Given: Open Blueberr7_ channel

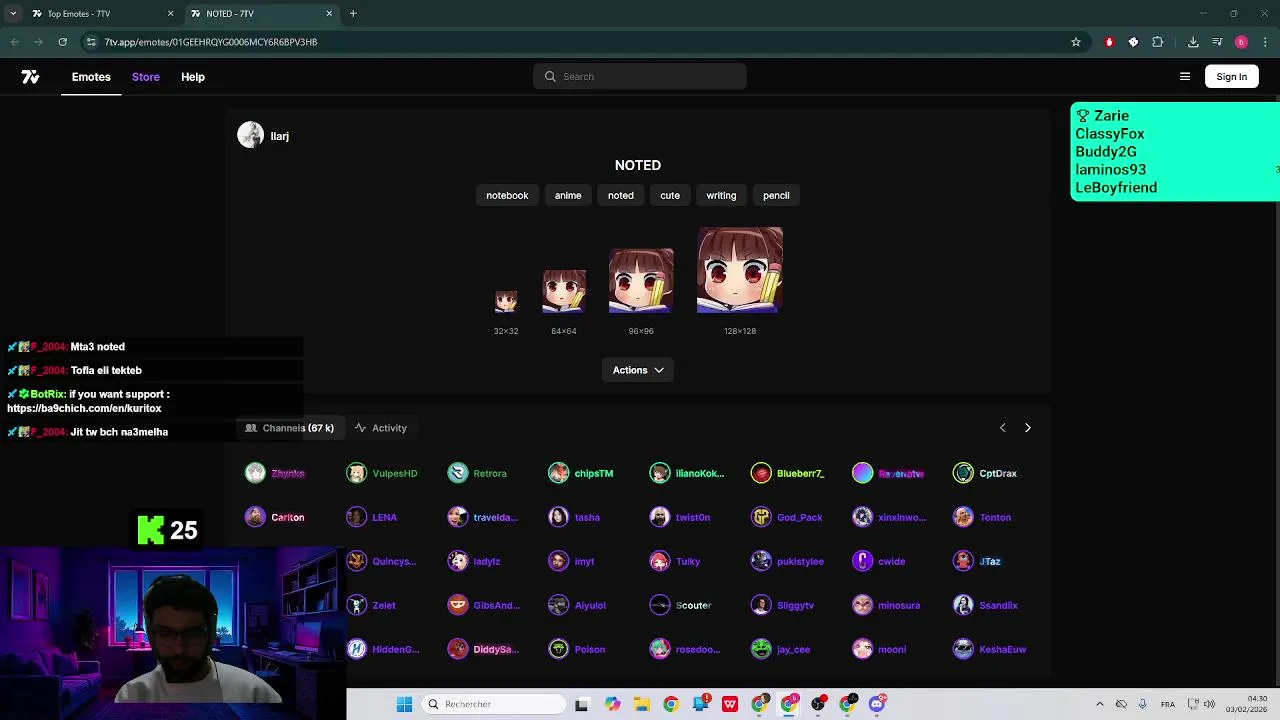Looking at the screenshot, I should coord(788,473).
